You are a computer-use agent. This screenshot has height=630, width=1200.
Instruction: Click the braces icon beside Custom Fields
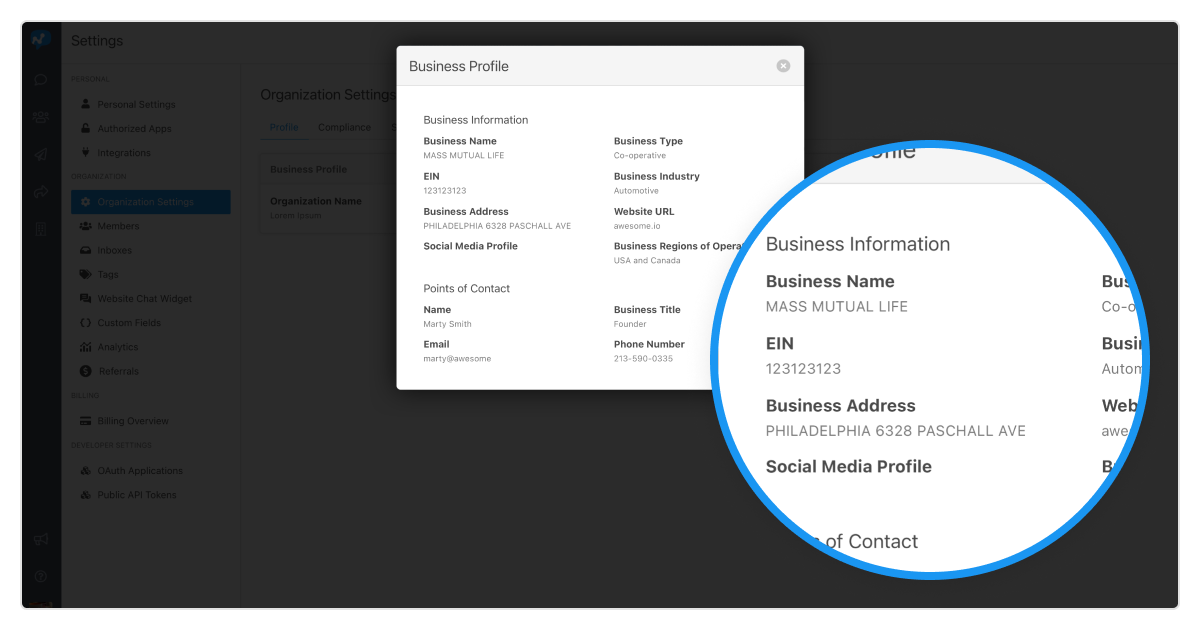click(86, 323)
